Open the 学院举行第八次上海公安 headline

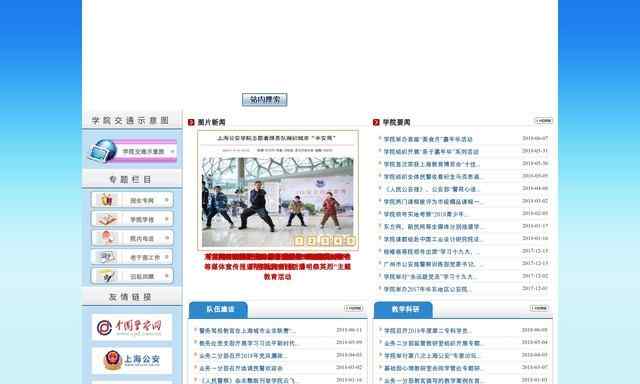[432, 356]
